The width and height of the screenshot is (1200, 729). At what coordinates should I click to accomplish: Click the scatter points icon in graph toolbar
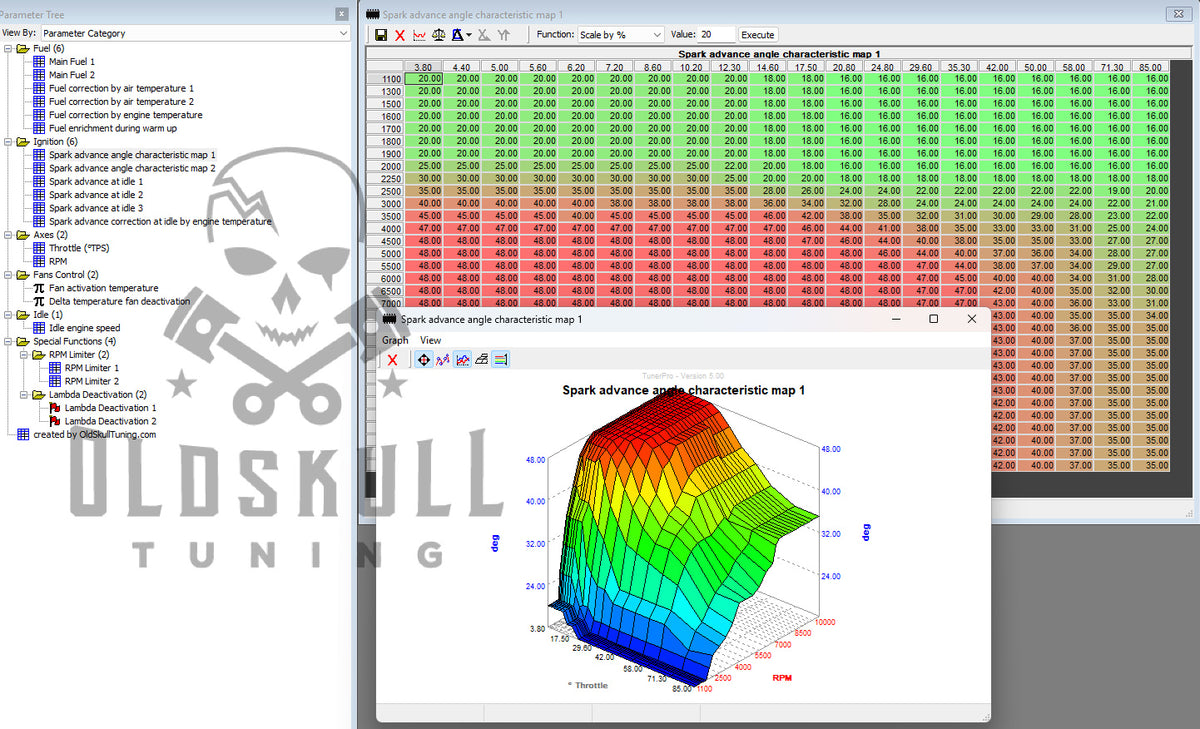click(443, 360)
